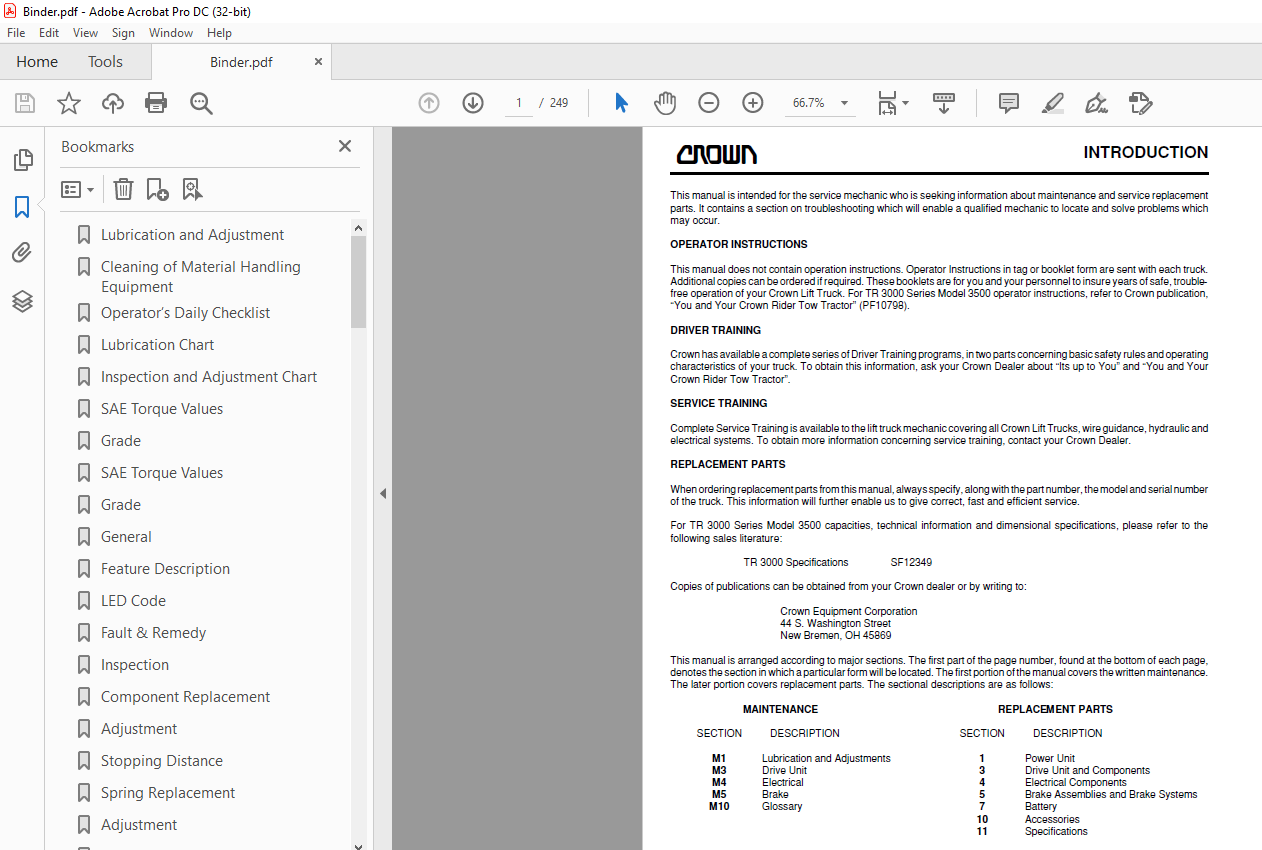Zoom in with the plus button
Screen dimensions: 1262x850
[x=753, y=103]
